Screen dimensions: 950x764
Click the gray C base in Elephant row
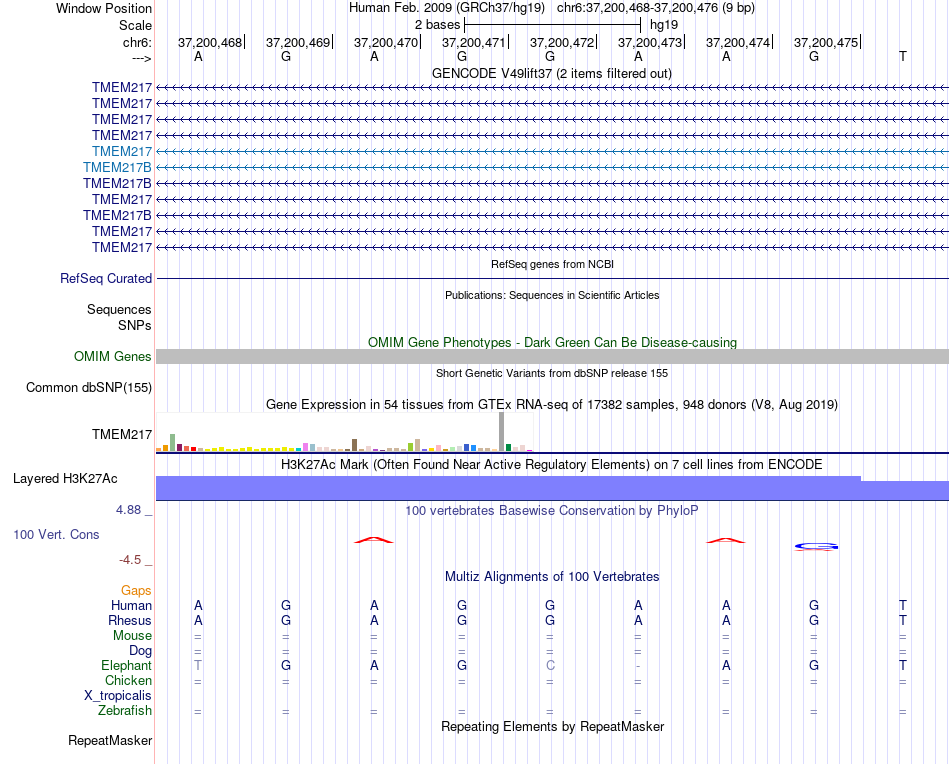(x=550, y=666)
